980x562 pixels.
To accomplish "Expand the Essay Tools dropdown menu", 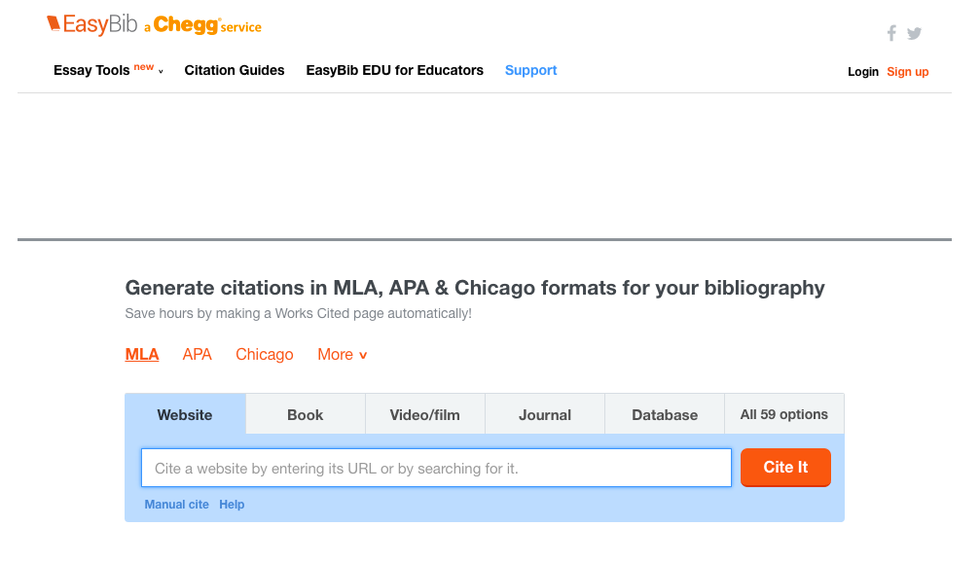I will click(x=108, y=71).
